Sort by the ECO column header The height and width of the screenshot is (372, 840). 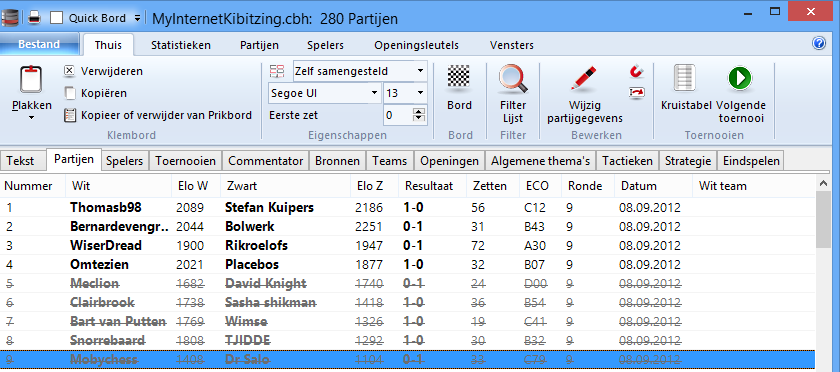[540, 187]
